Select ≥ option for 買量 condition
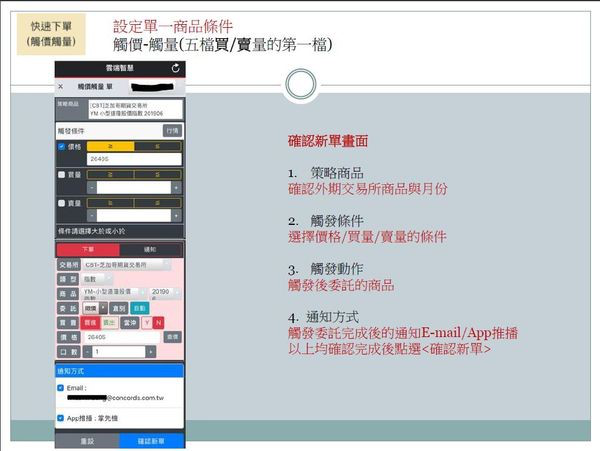This screenshot has height=451, width=600. tap(111, 174)
